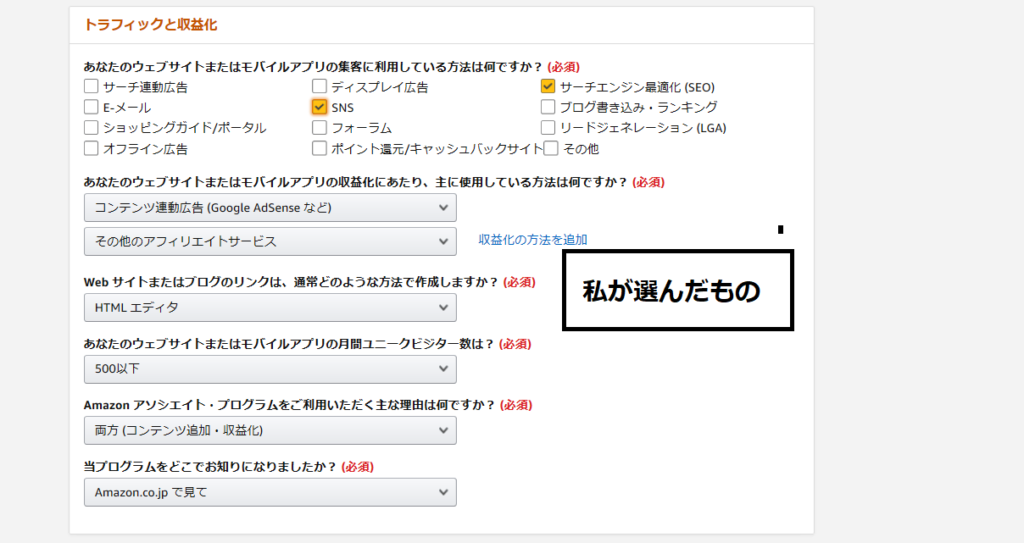
Task: Select the フォーラム checkbox
Action: [319, 127]
